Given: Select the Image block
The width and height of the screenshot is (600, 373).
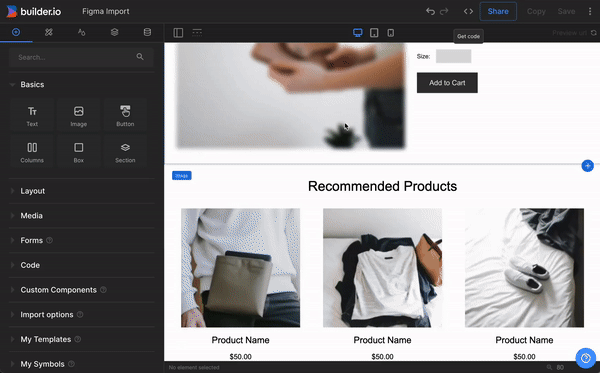Looking at the screenshot, I should (78, 116).
